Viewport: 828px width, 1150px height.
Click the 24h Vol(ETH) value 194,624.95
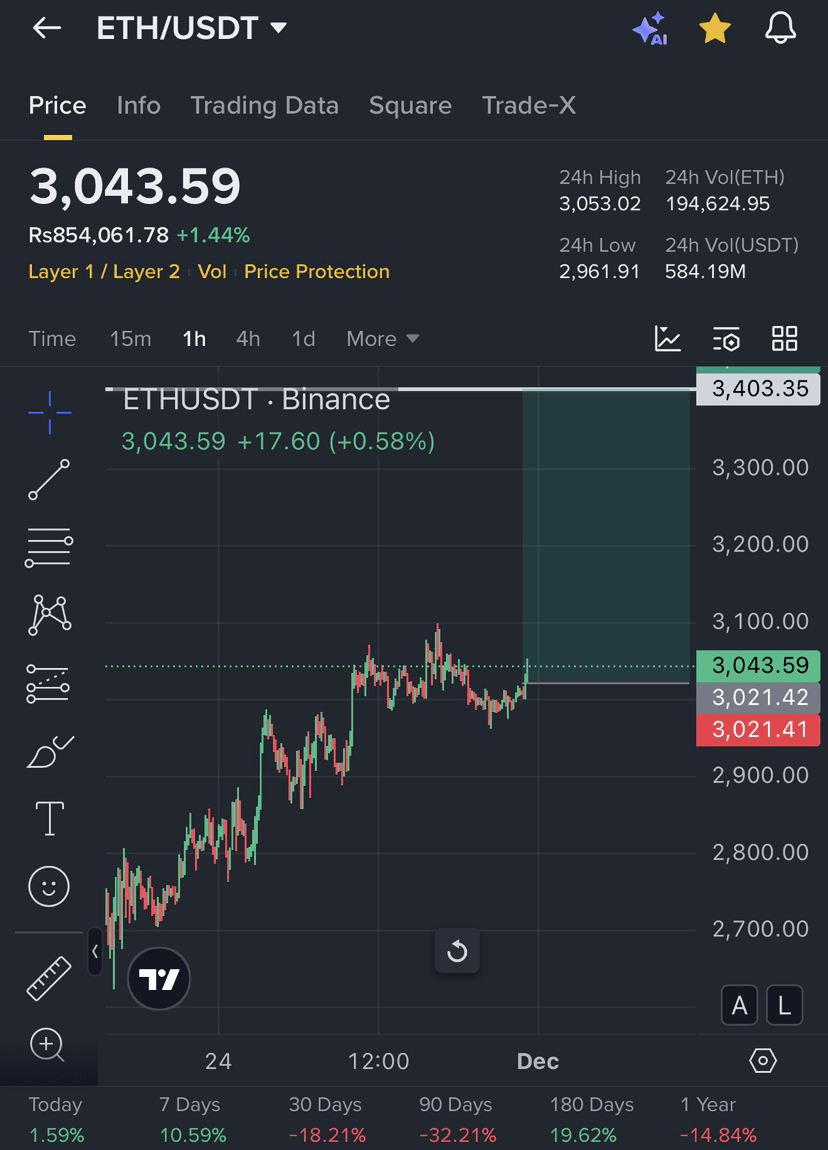(717, 204)
